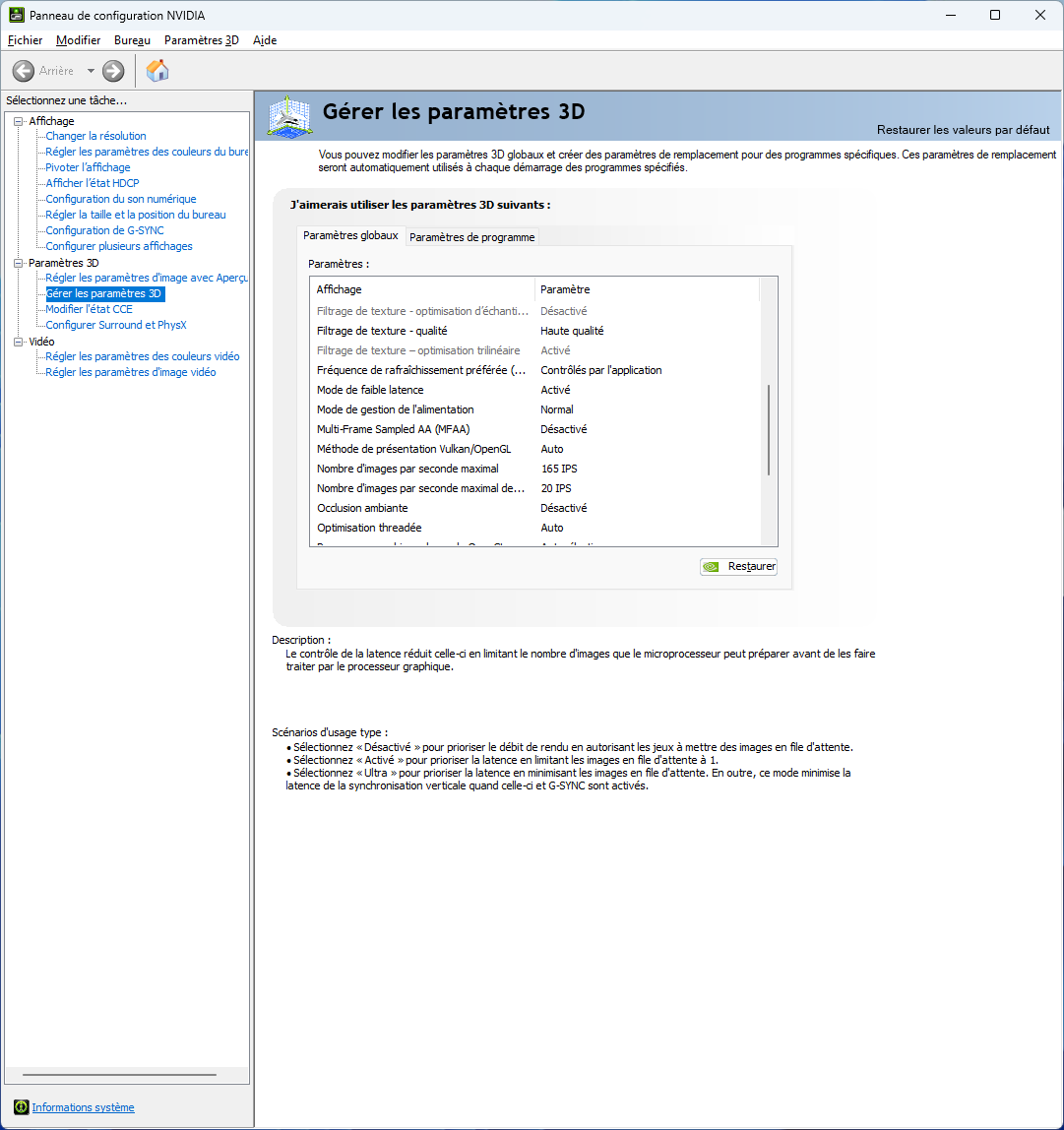Select Gérer les paramètres 3D tree item
The width and height of the screenshot is (1064, 1130).
[104, 293]
